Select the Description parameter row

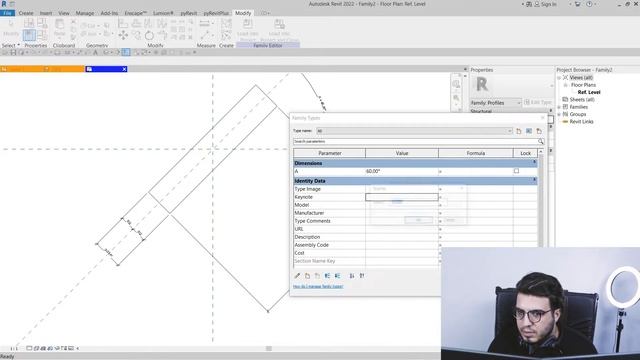pos(415,237)
